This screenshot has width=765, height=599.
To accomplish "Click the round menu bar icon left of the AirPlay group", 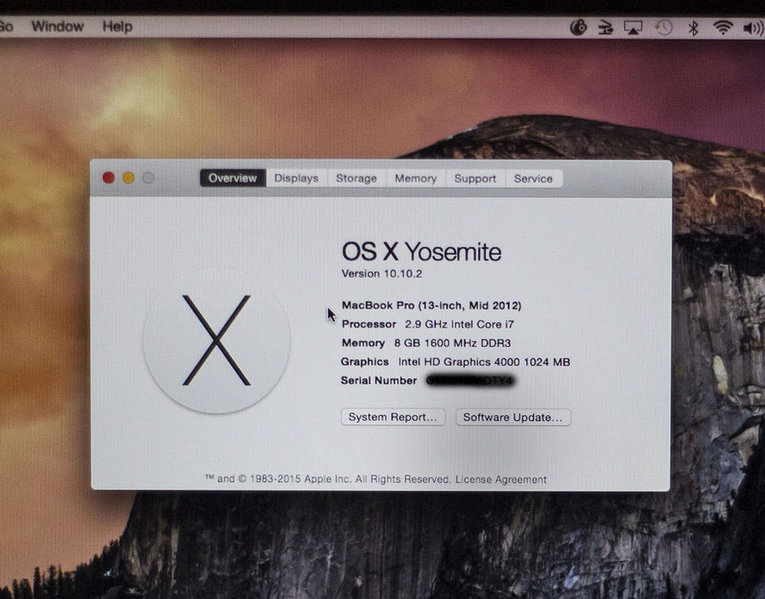I will coord(578,27).
